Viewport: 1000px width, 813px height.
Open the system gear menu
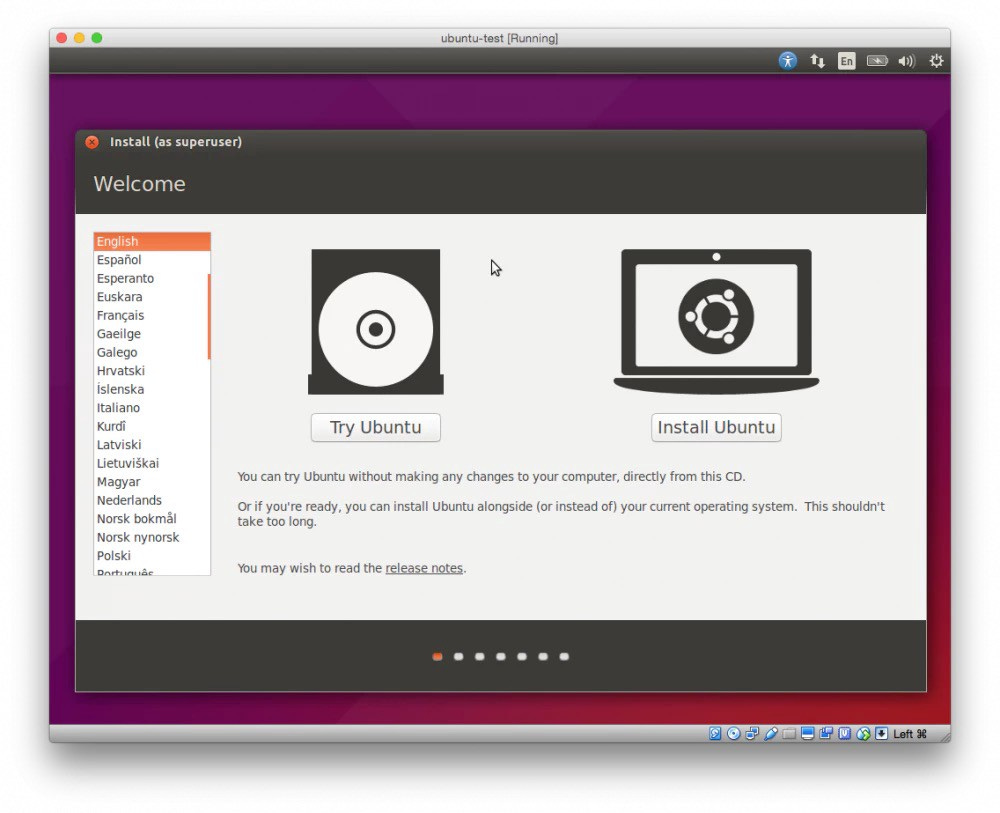point(936,61)
